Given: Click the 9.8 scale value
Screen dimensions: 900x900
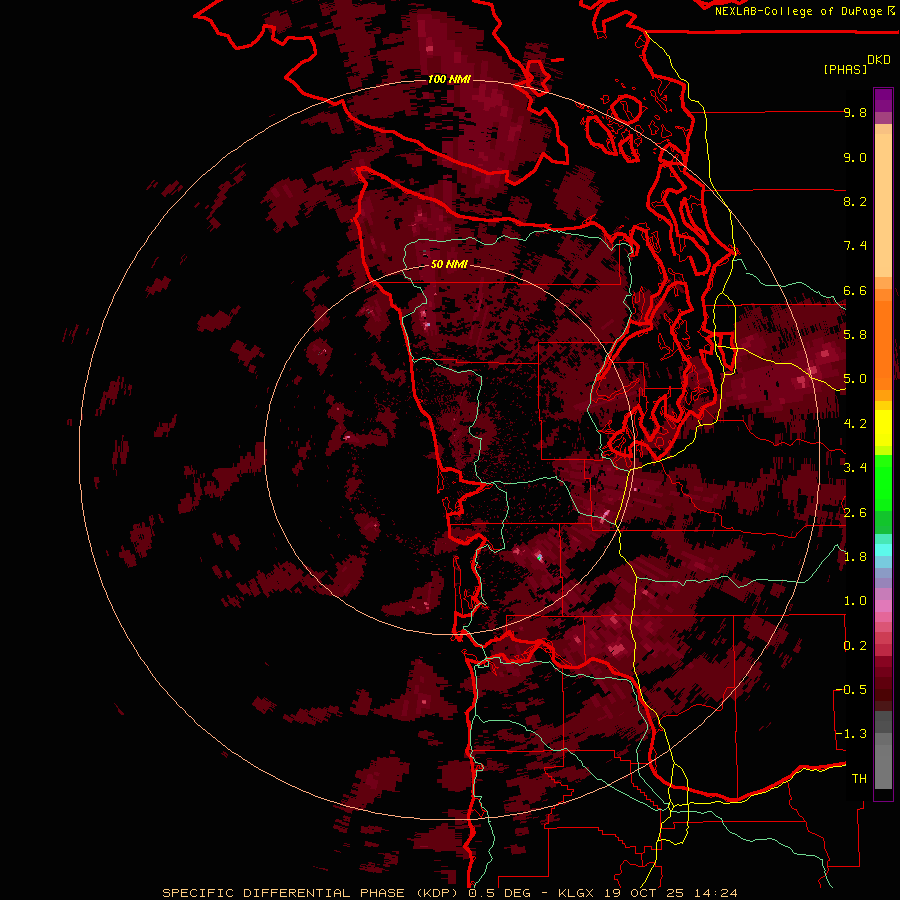Looking at the screenshot, I should click(855, 112).
